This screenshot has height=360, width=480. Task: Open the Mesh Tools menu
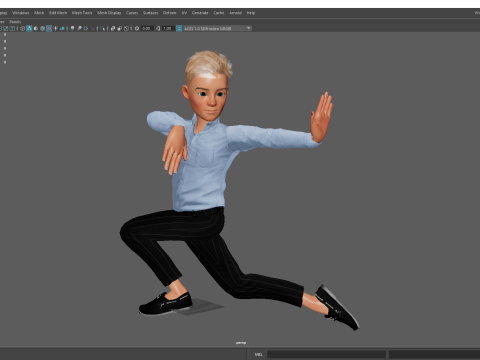82,13
